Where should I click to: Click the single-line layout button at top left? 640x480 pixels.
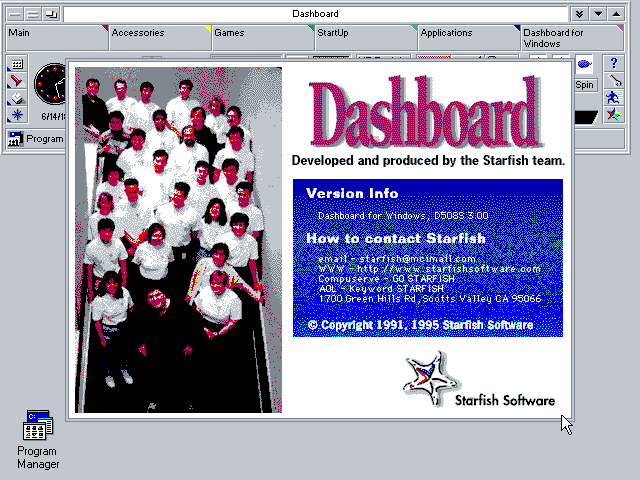click(15, 14)
